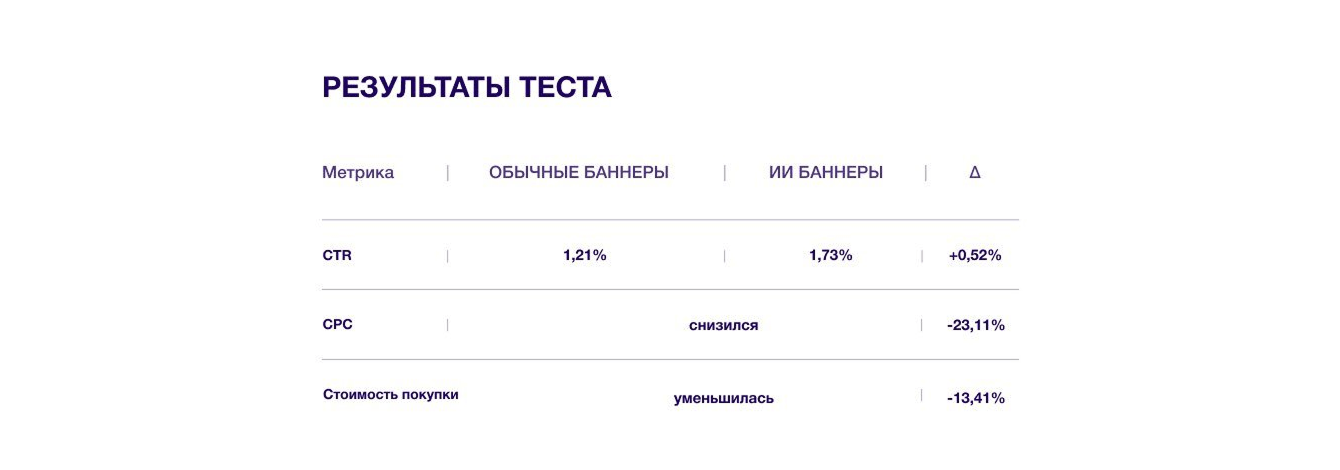The width and height of the screenshot is (1340, 470).
Task: Click the ОБЫЧНЫЕ БАННЕРЫ column header
Action: (x=578, y=172)
